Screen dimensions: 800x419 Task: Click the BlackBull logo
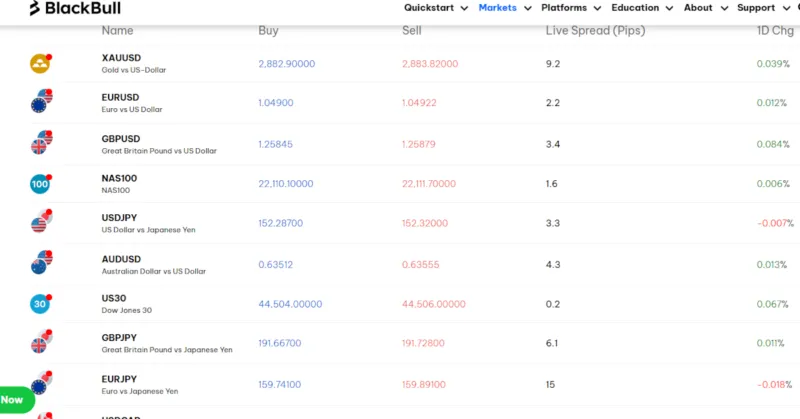(x=75, y=9)
